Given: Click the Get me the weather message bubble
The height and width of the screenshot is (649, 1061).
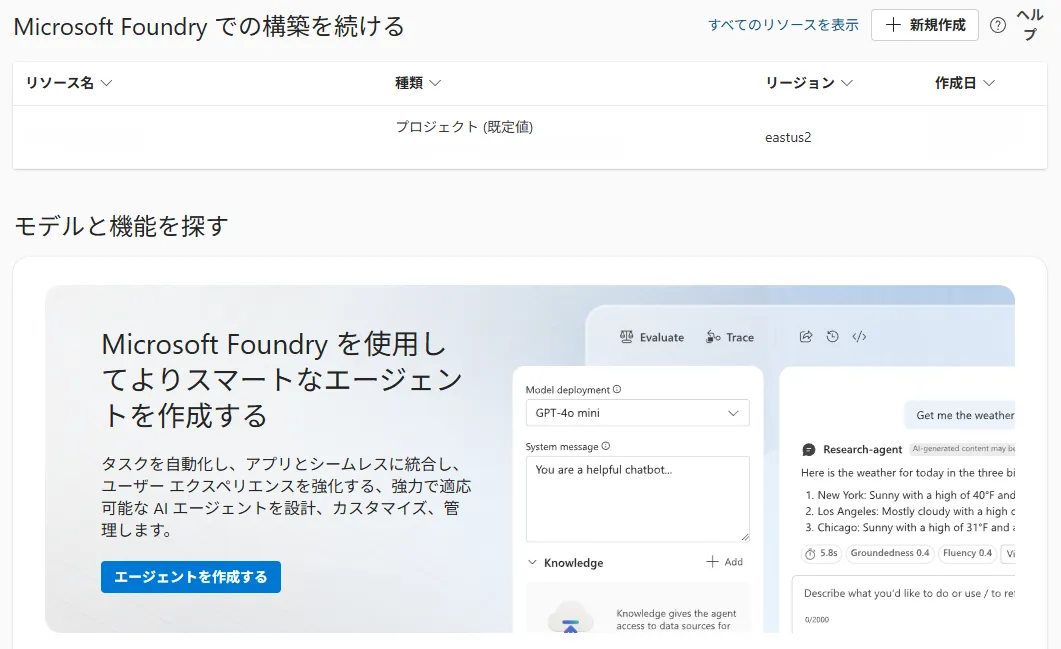Looking at the screenshot, I should click(x=960, y=415).
